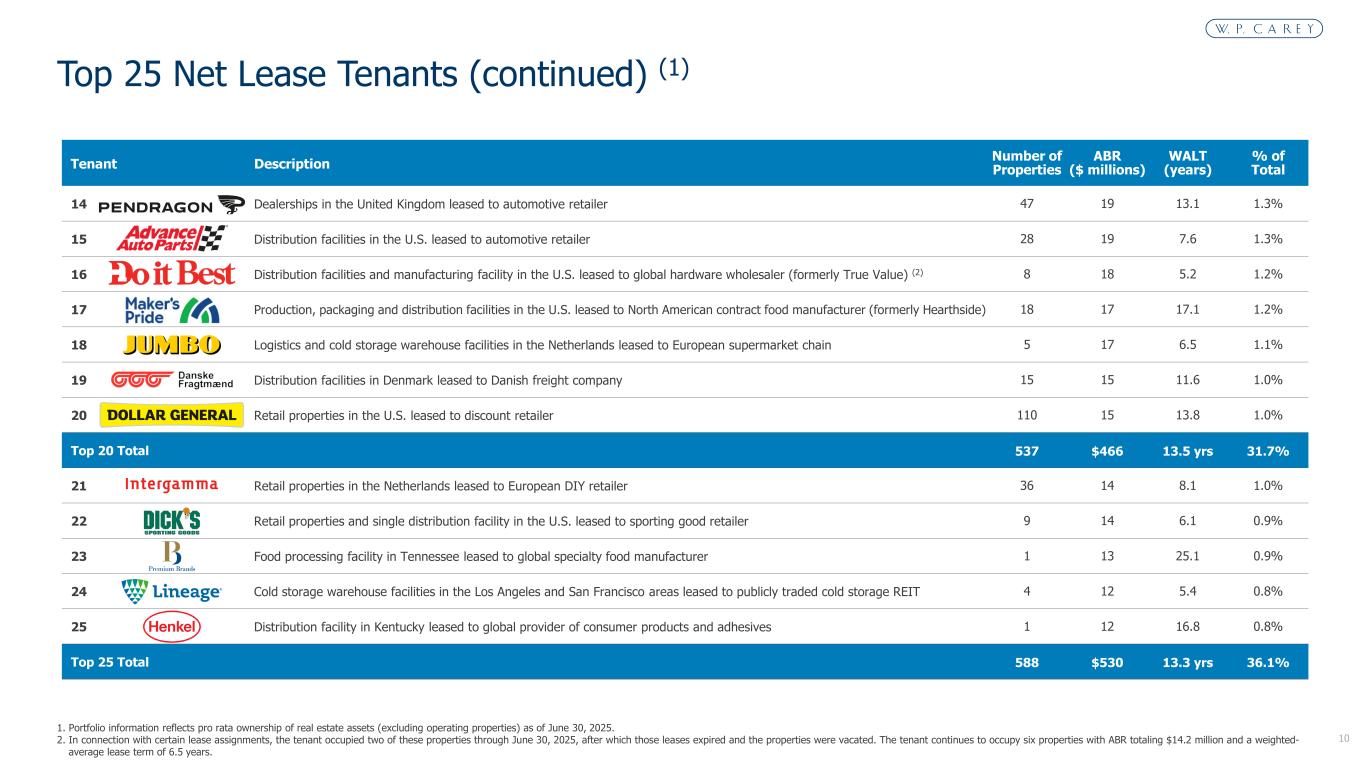The width and height of the screenshot is (1365, 768).
Task: Click the W. P. Carey logo
Action: (1263, 29)
